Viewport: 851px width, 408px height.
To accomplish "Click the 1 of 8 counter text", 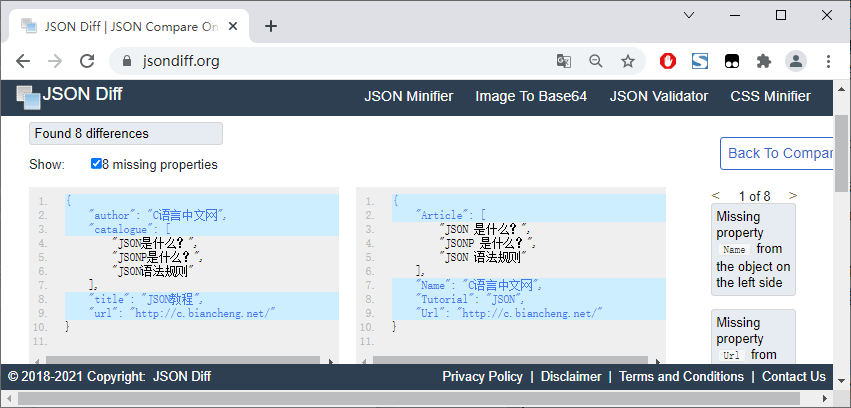I will pos(754,196).
